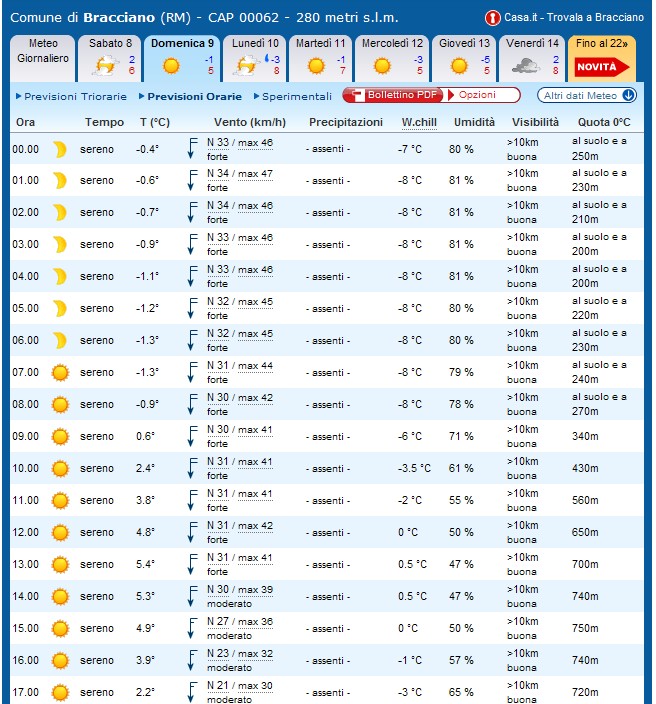
Task: Click the temperature 5.4° at 13.00
Action: point(145,564)
